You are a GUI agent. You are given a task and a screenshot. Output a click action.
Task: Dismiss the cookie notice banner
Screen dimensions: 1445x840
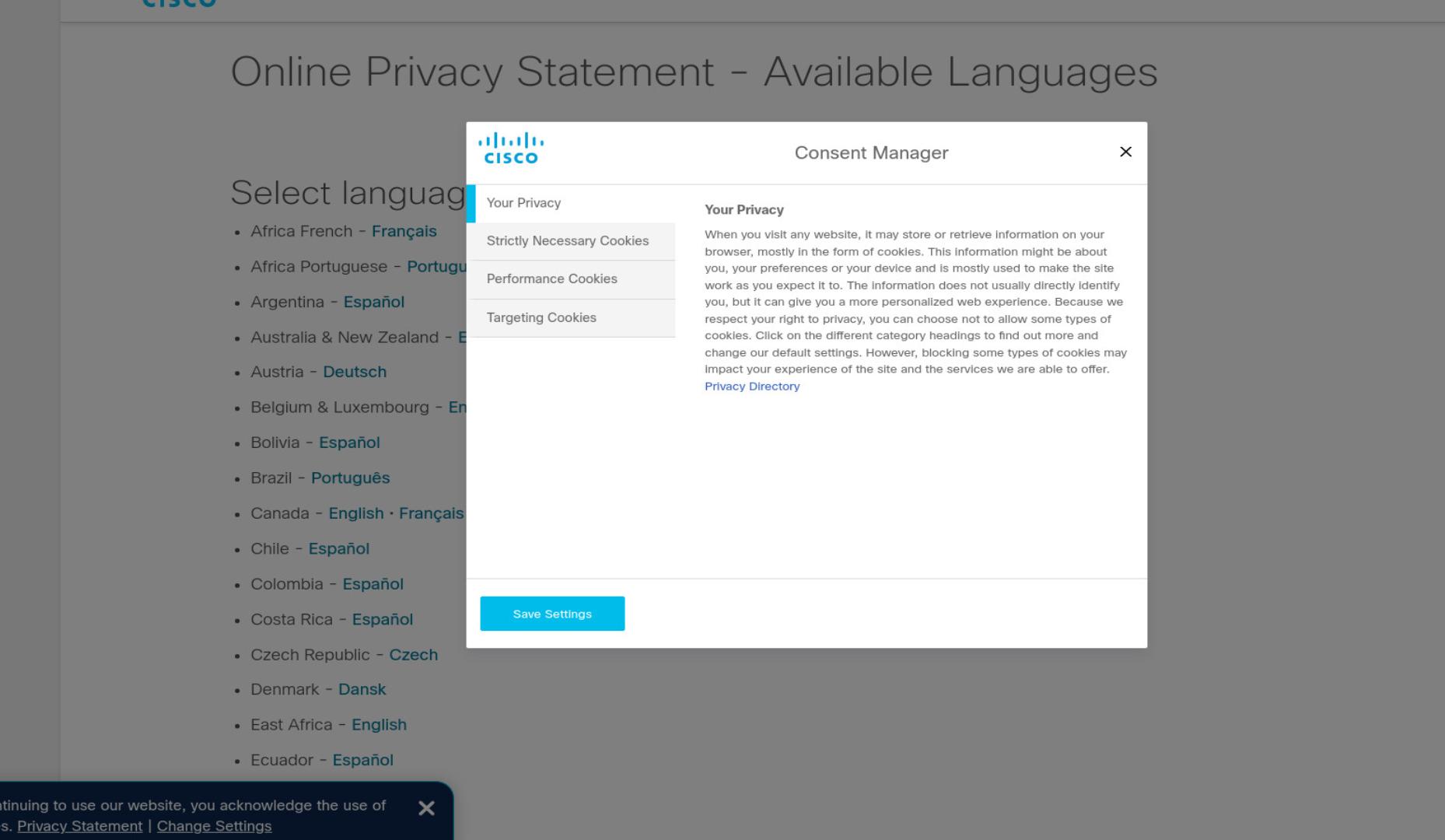tap(426, 808)
